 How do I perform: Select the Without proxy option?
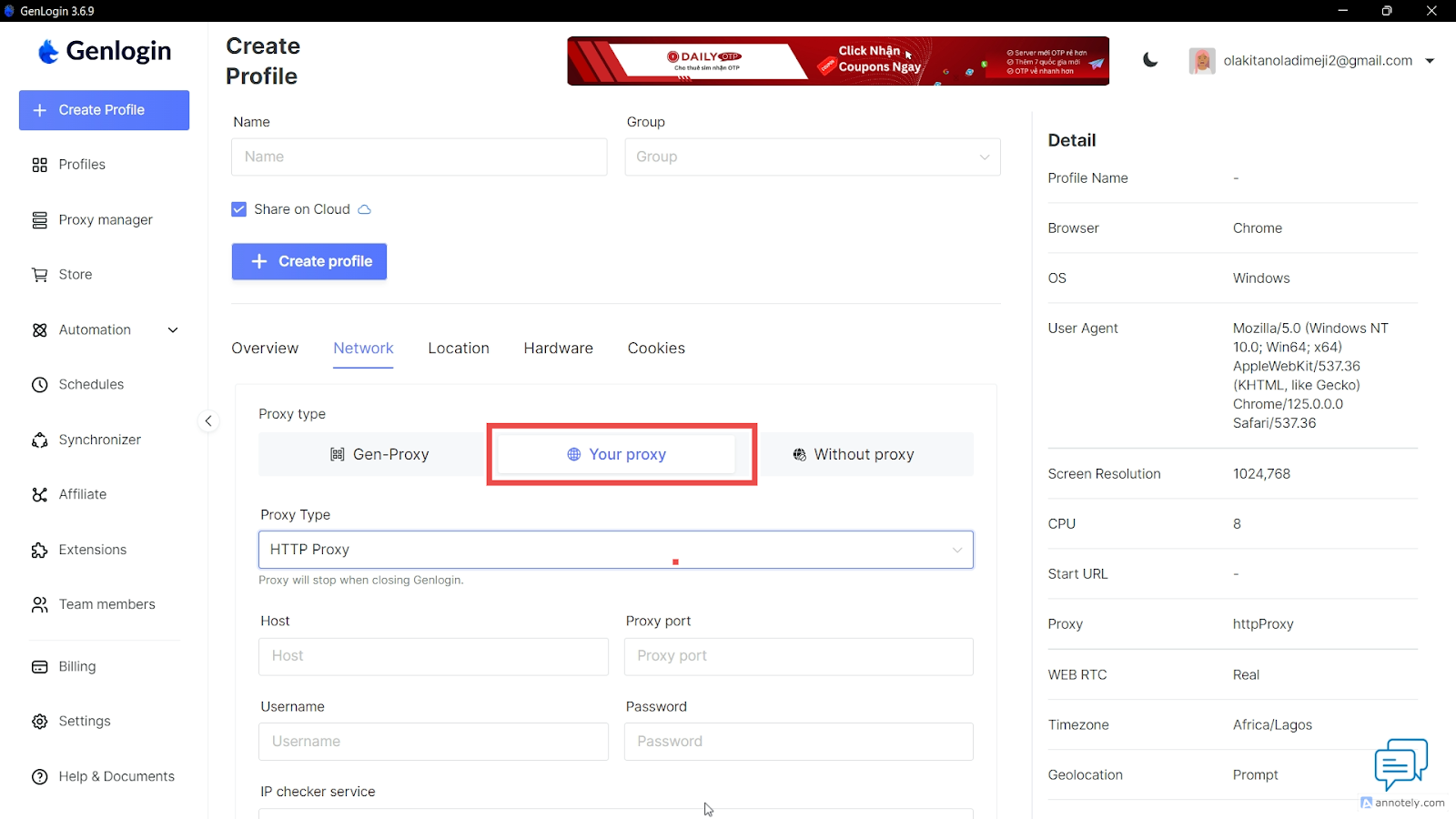click(x=854, y=455)
